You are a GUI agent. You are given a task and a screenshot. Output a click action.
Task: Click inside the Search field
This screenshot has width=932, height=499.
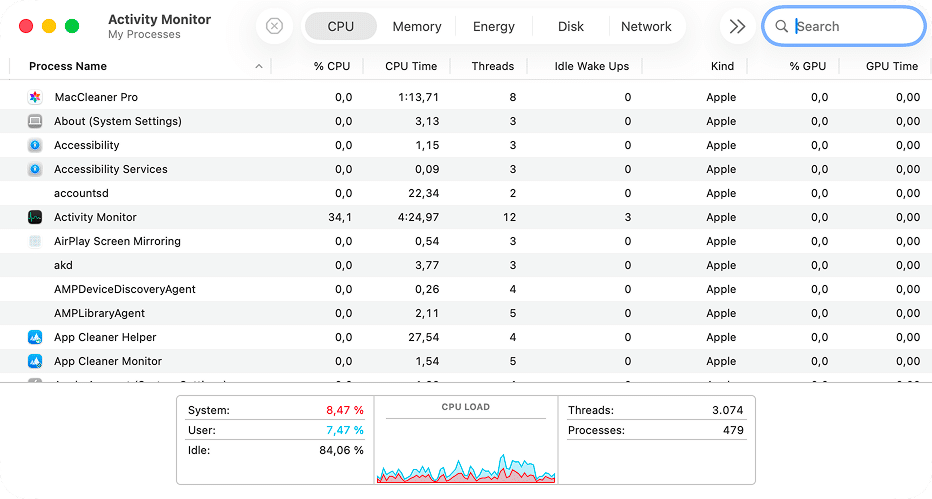pyautogui.click(x=844, y=26)
